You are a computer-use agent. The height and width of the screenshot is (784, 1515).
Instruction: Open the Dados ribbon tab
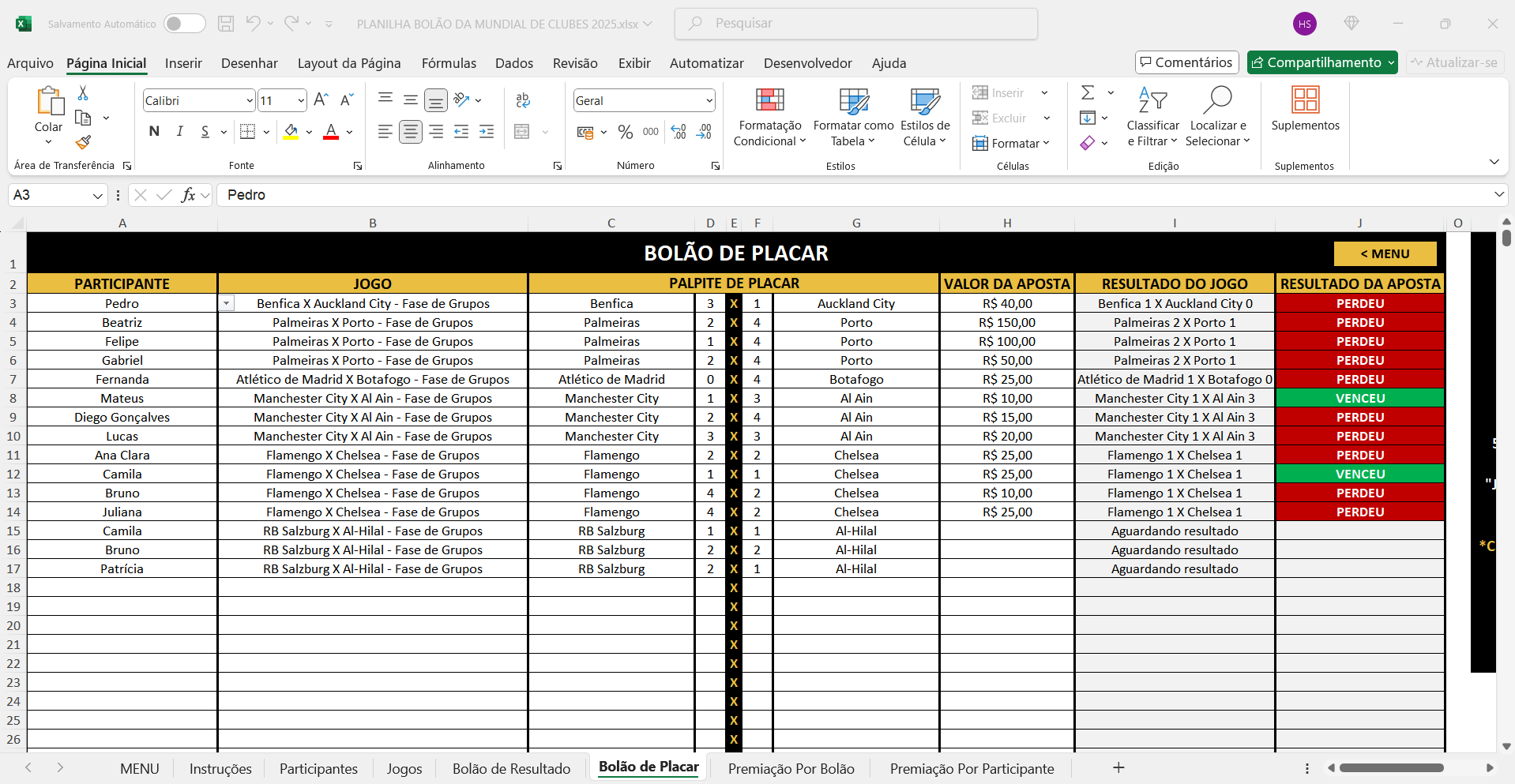click(514, 63)
